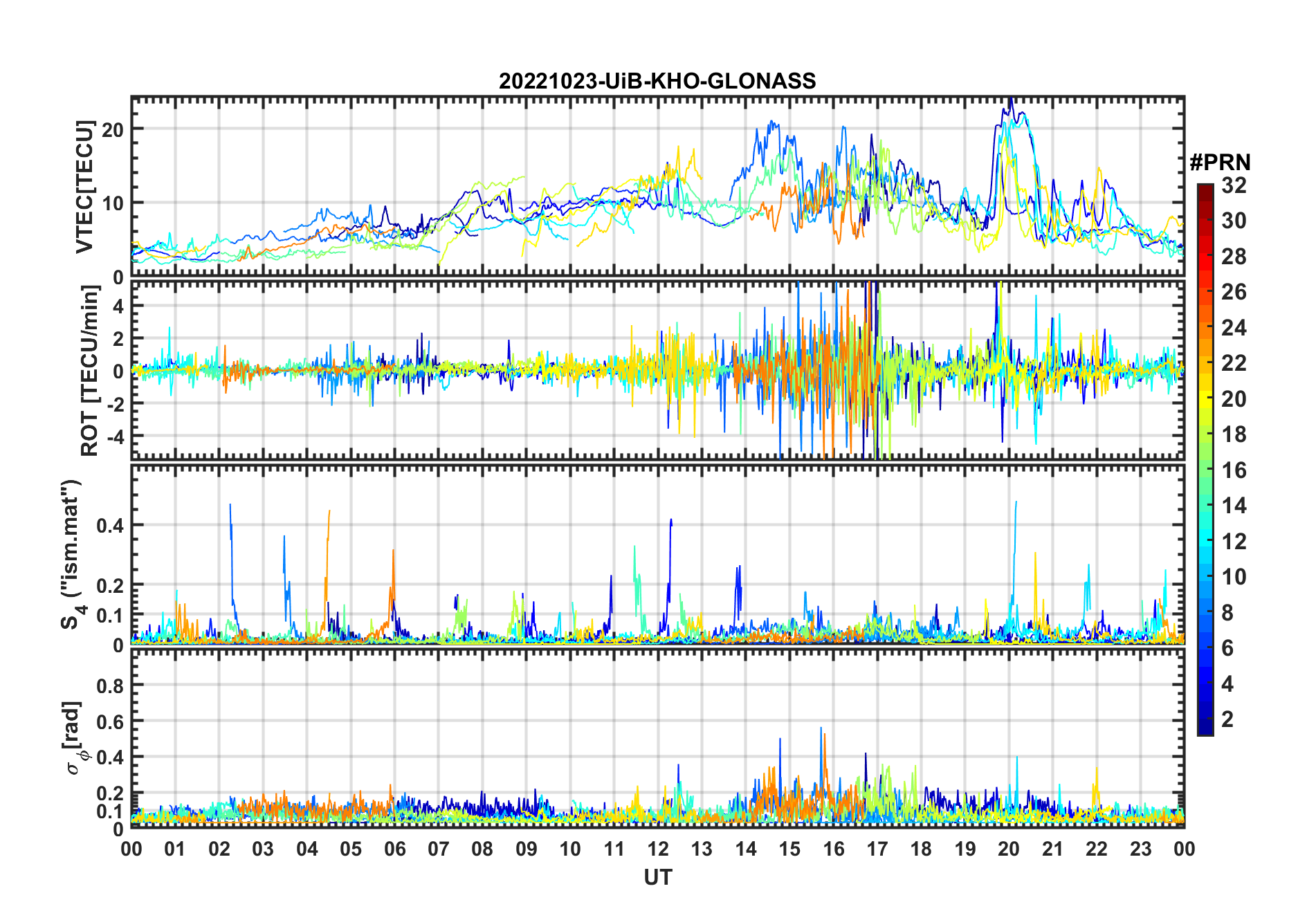1316x920 pixels.
Task: Select the colorbar tick label "2"
Action: 1227,719
